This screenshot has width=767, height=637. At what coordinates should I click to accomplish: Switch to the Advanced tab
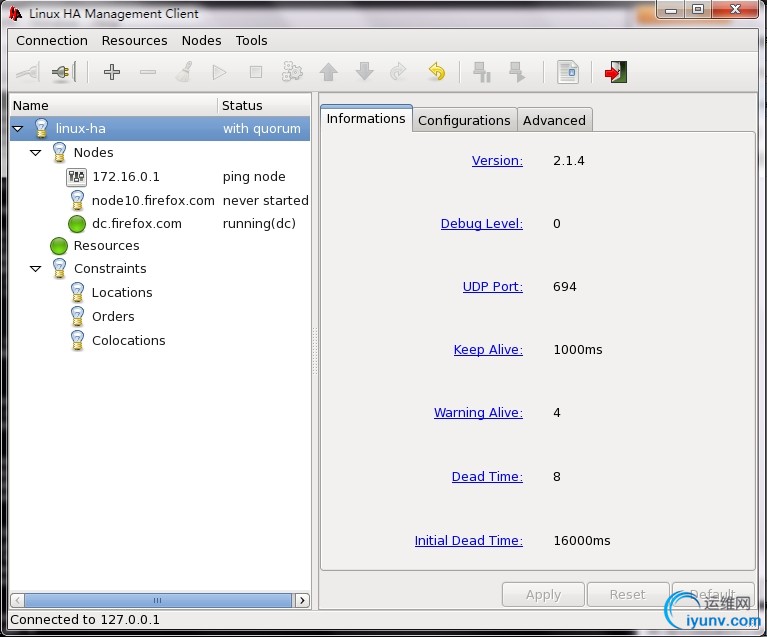(x=554, y=120)
